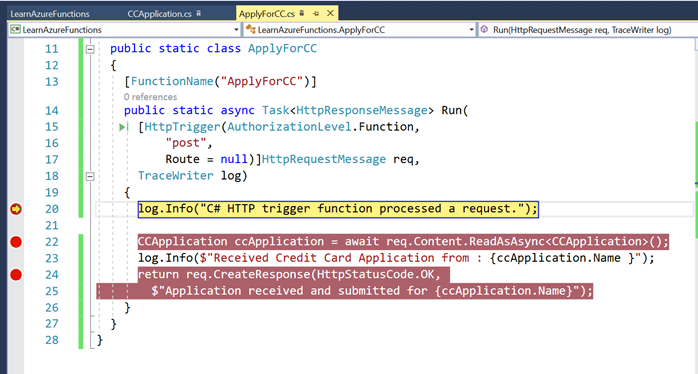
Task: Click the 'public static class' keywords on line 11
Action: [175, 49]
